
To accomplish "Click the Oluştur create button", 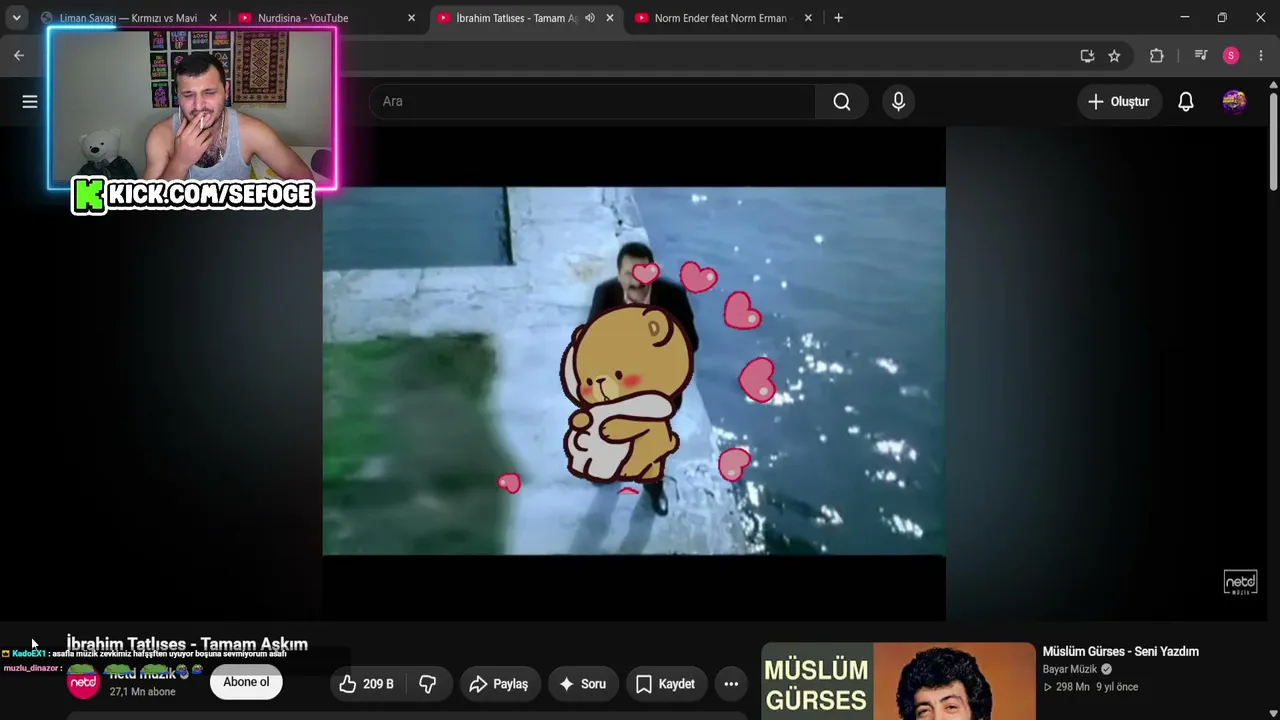I will pyautogui.click(x=1119, y=101).
